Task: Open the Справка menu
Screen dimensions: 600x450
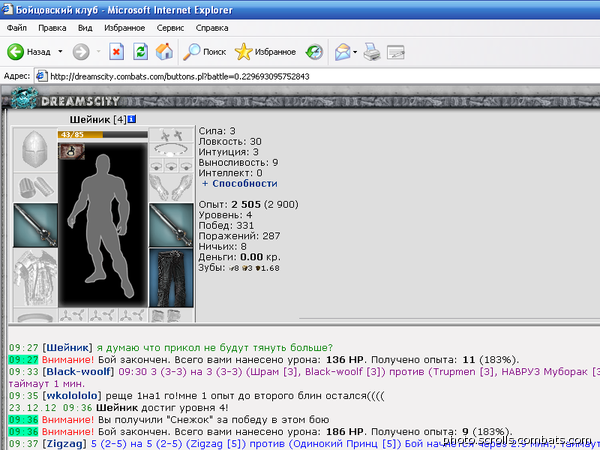Action: coord(212,28)
